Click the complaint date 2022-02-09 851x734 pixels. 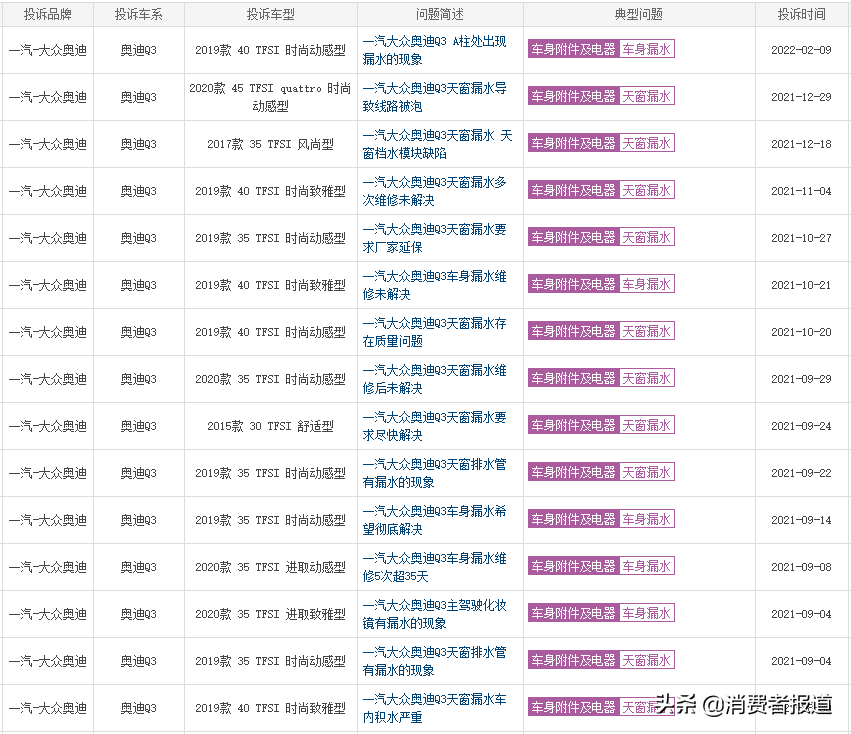801,50
